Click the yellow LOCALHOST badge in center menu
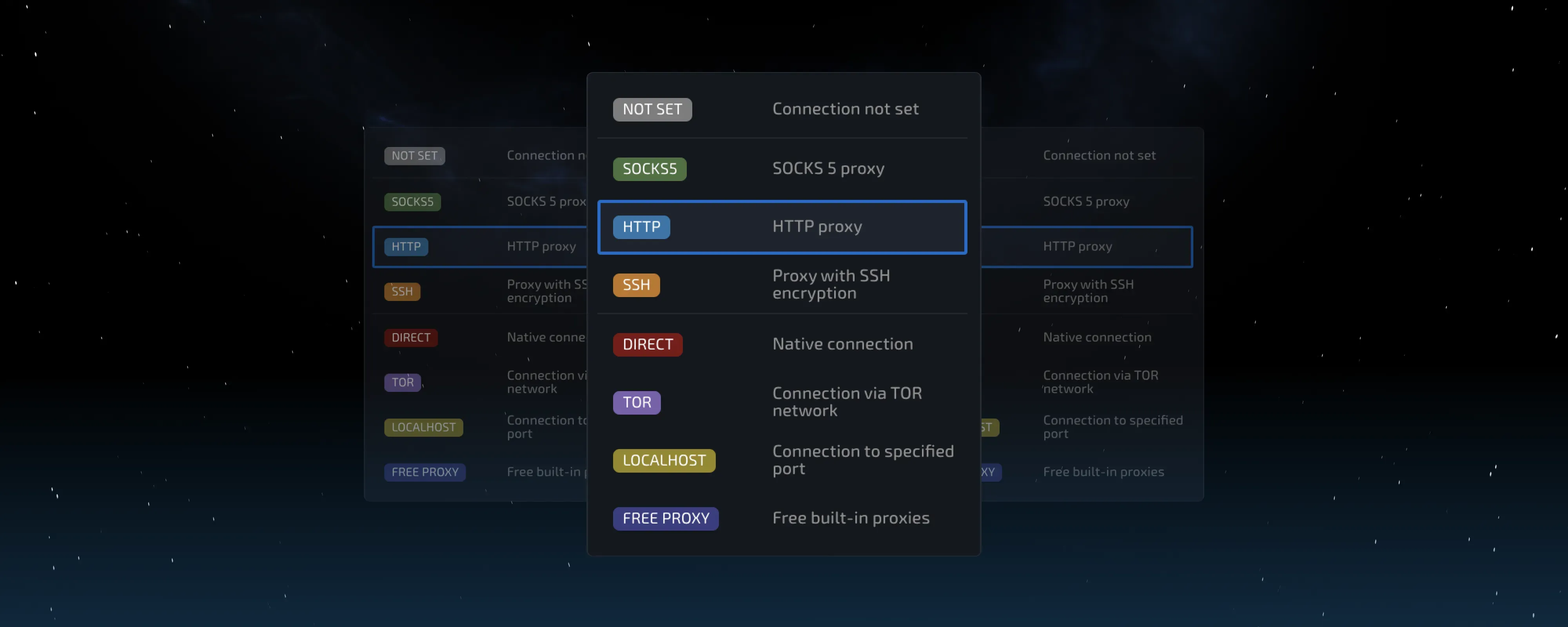 (x=664, y=460)
